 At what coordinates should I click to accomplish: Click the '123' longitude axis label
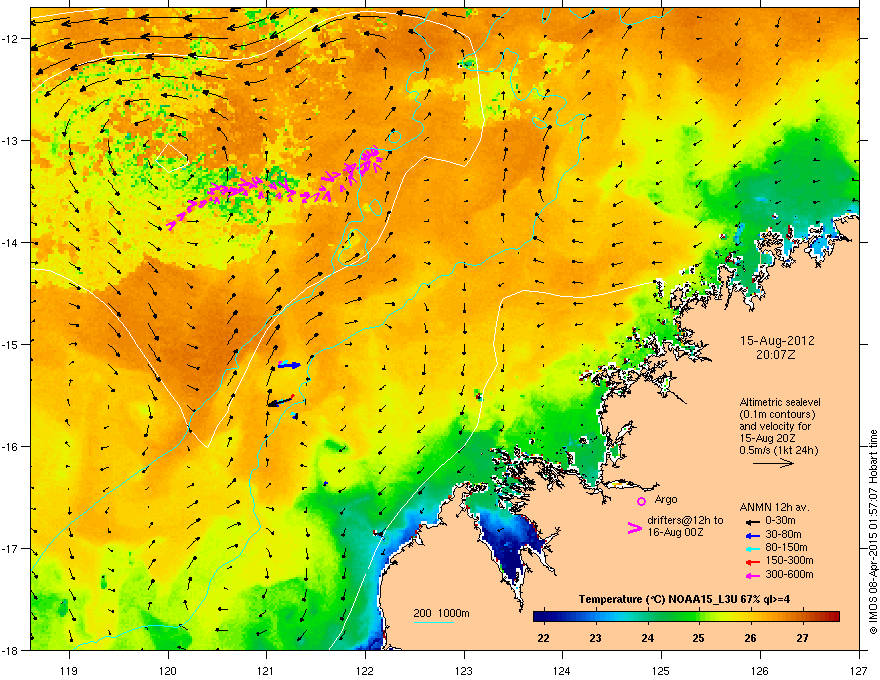pos(464,670)
